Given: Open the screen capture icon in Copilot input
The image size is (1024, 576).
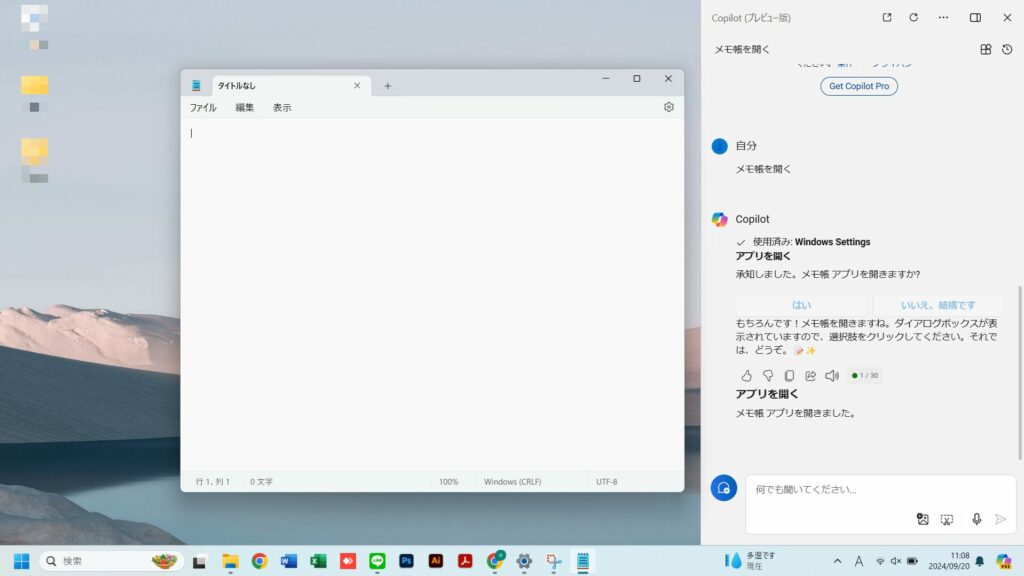Looking at the screenshot, I should (x=947, y=520).
